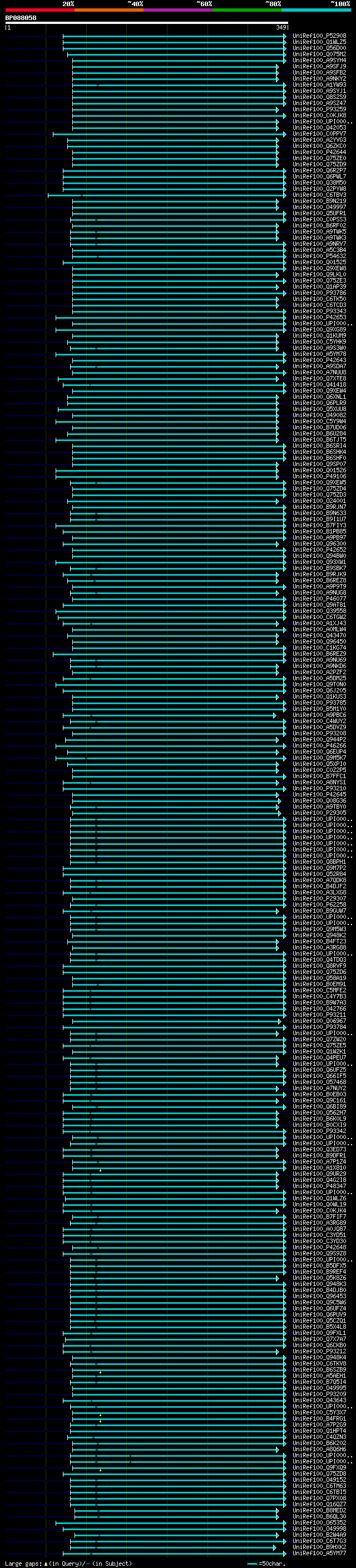
Task: Select hit label UniRef100_A9SFB2
Action: click(319, 73)
